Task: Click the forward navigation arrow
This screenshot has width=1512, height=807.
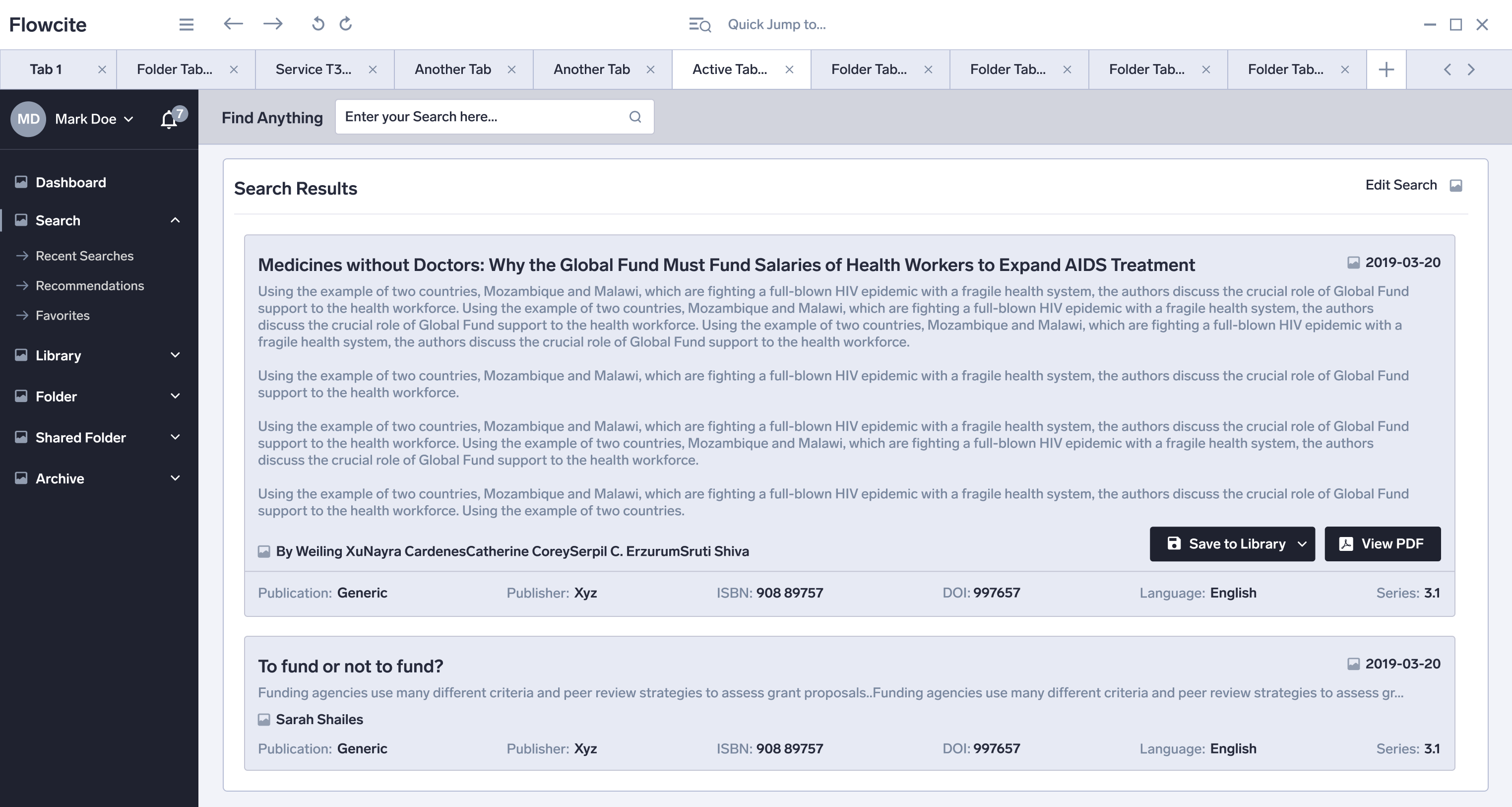Action: 273,23
